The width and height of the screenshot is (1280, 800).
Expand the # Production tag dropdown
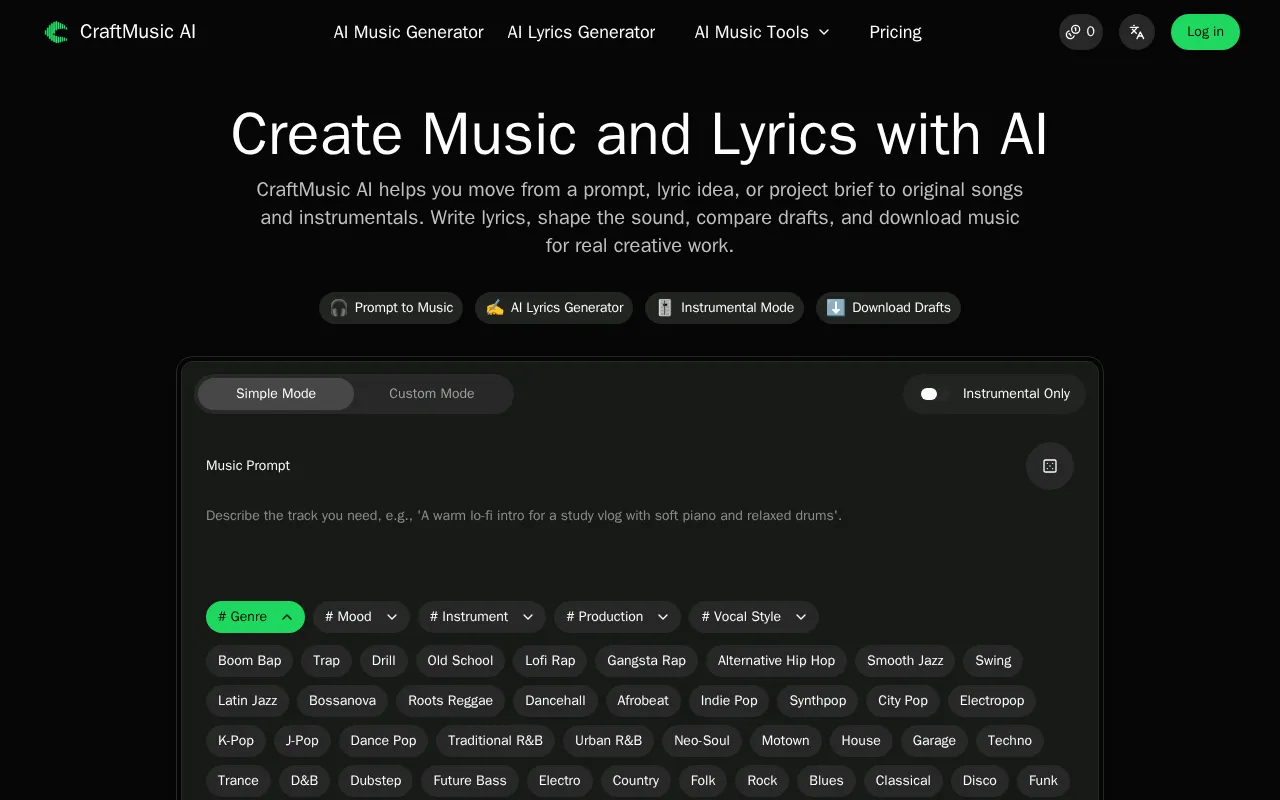(x=617, y=617)
